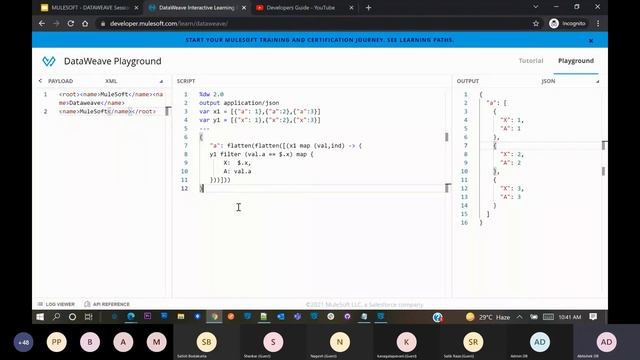Screen dimensions: 640x360
Task: Select participant N video tile
Action: click(340, 342)
